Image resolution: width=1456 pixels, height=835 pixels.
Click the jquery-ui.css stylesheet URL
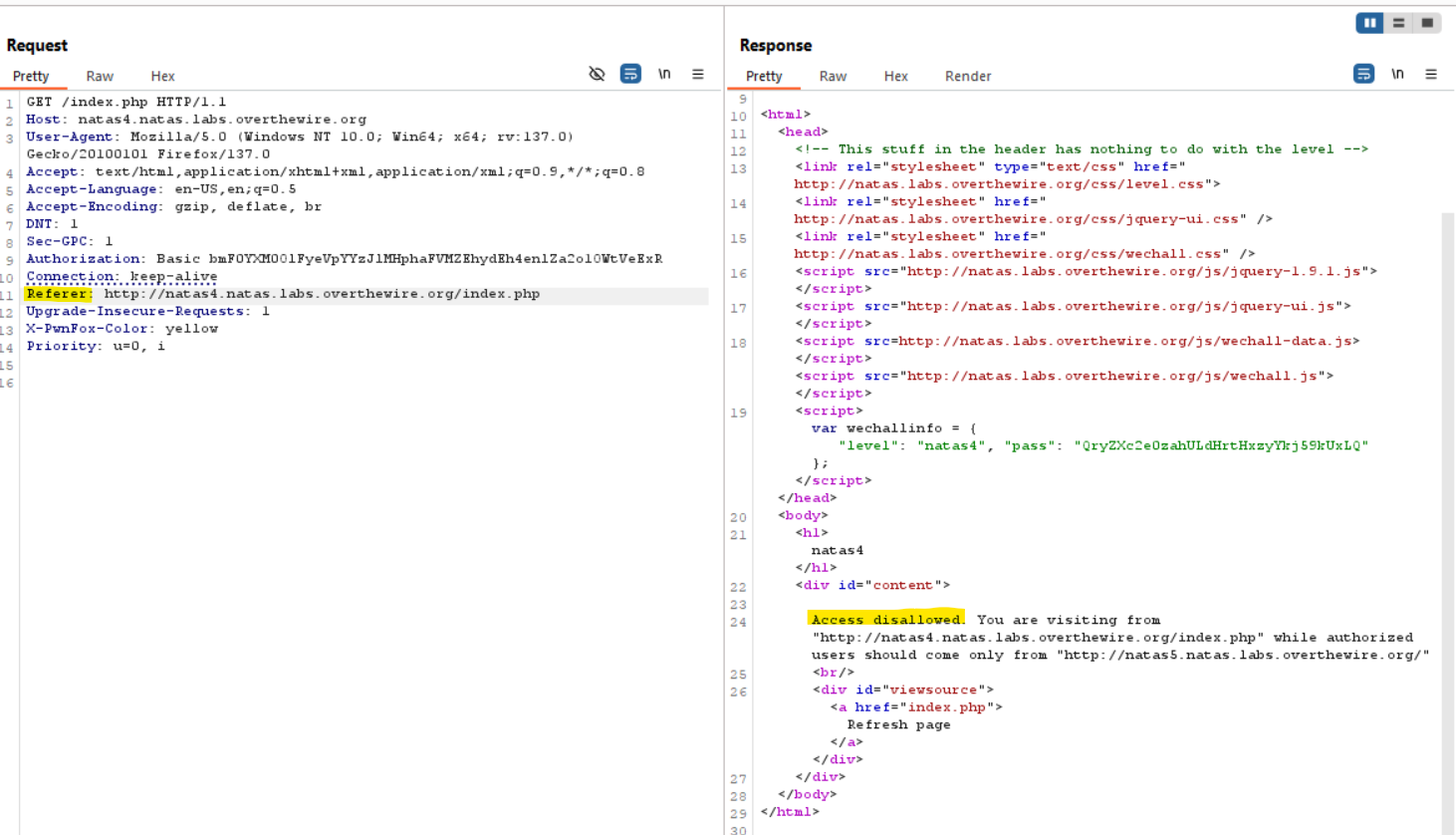coord(1020,219)
